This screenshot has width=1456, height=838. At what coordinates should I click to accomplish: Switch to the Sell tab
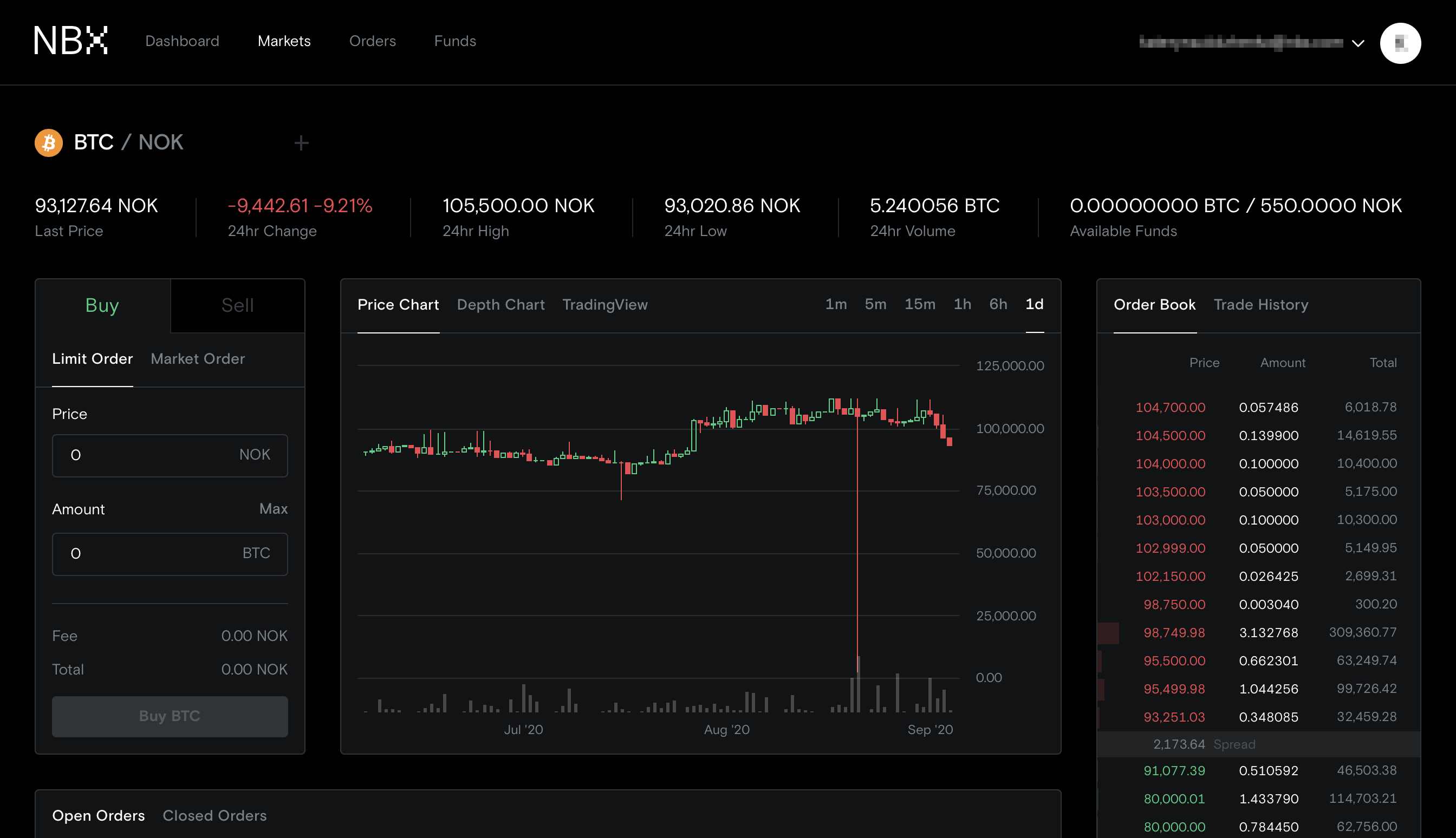(x=237, y=306)
